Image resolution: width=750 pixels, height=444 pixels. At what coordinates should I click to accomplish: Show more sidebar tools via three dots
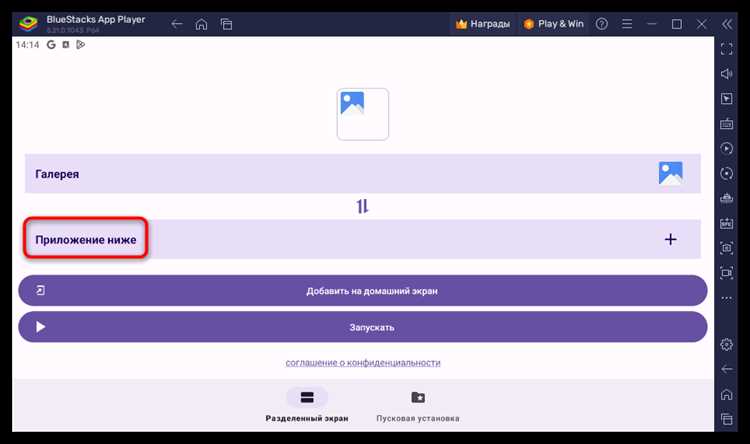click(727, 298)
